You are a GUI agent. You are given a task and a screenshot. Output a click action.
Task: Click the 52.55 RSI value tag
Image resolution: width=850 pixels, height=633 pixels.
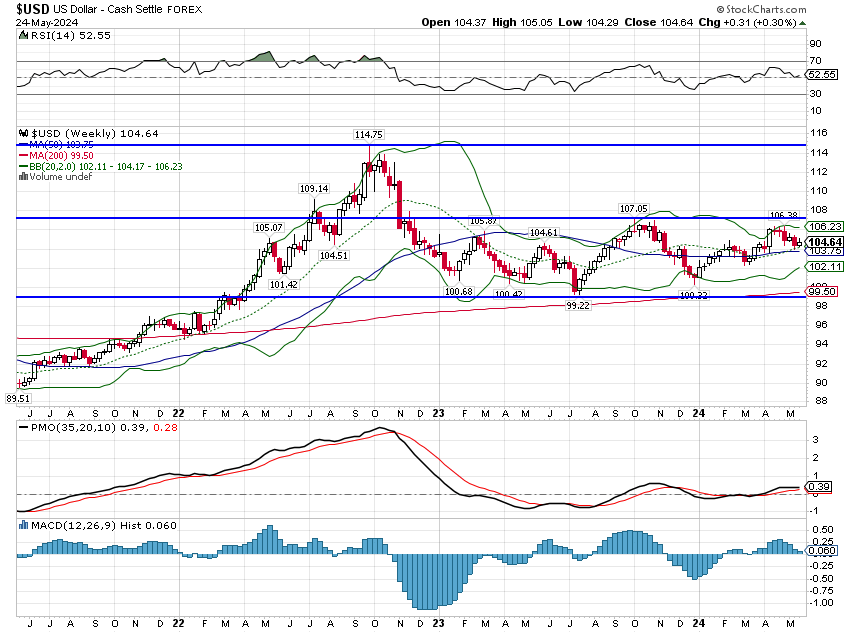[822, 74]
